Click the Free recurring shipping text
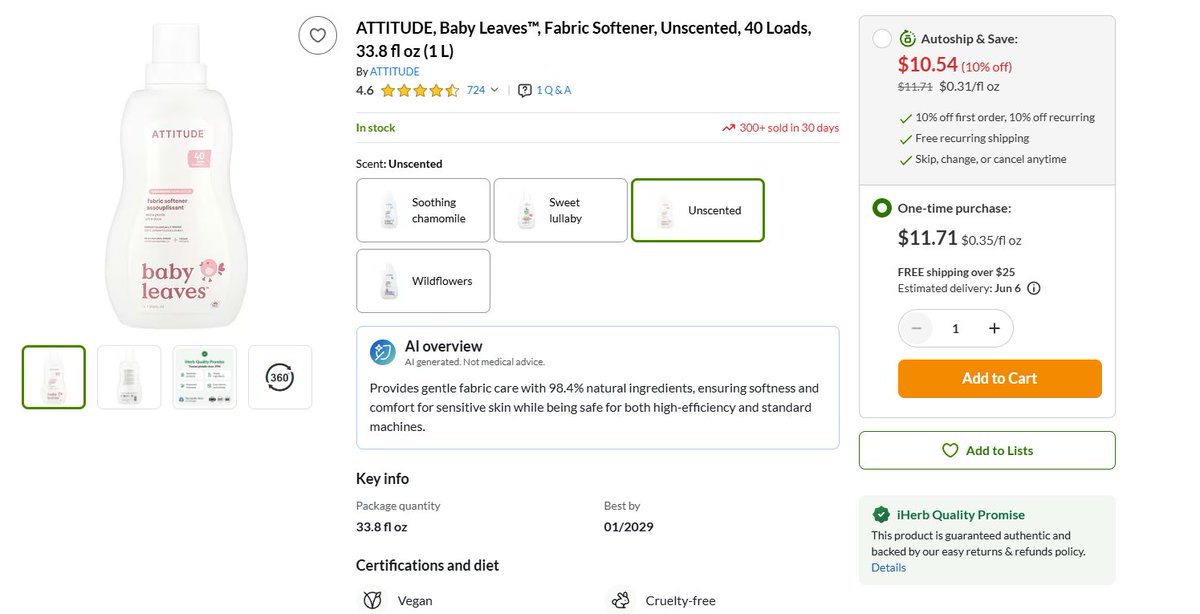Screen dimensions: 1200x614 click(x=972, y=138)
